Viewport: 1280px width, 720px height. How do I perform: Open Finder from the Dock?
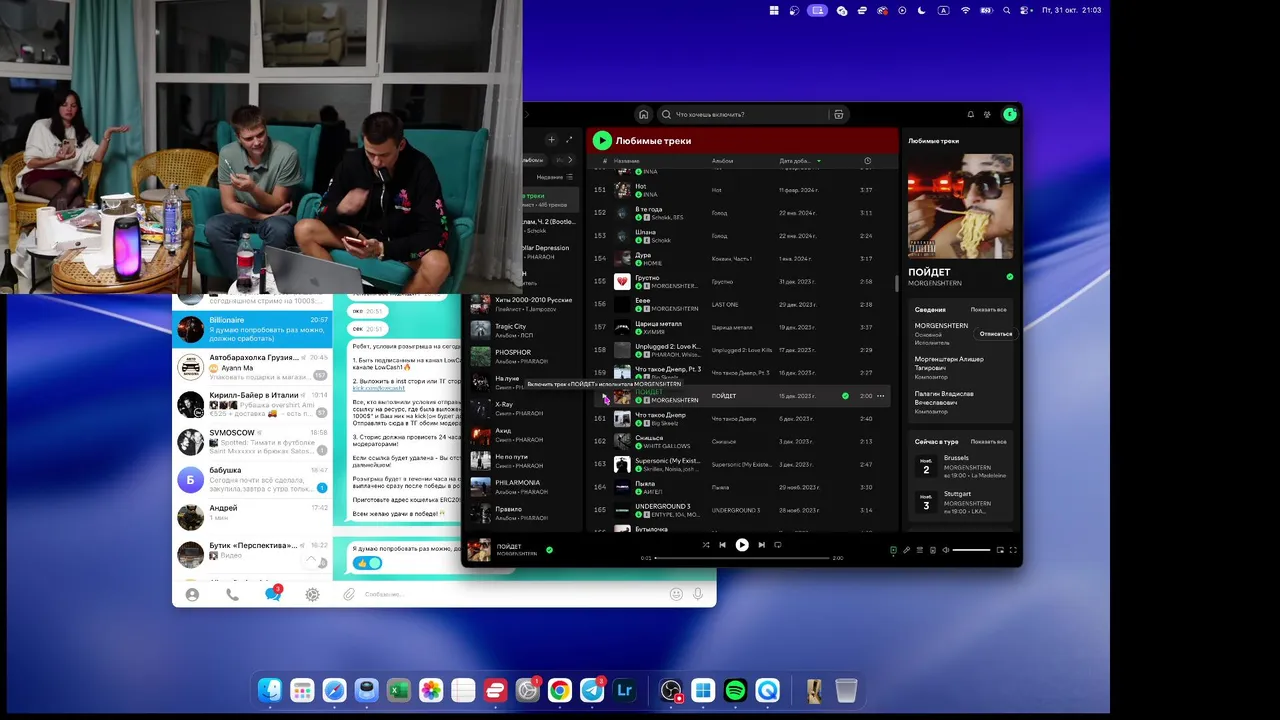click(x=270, y=690)
